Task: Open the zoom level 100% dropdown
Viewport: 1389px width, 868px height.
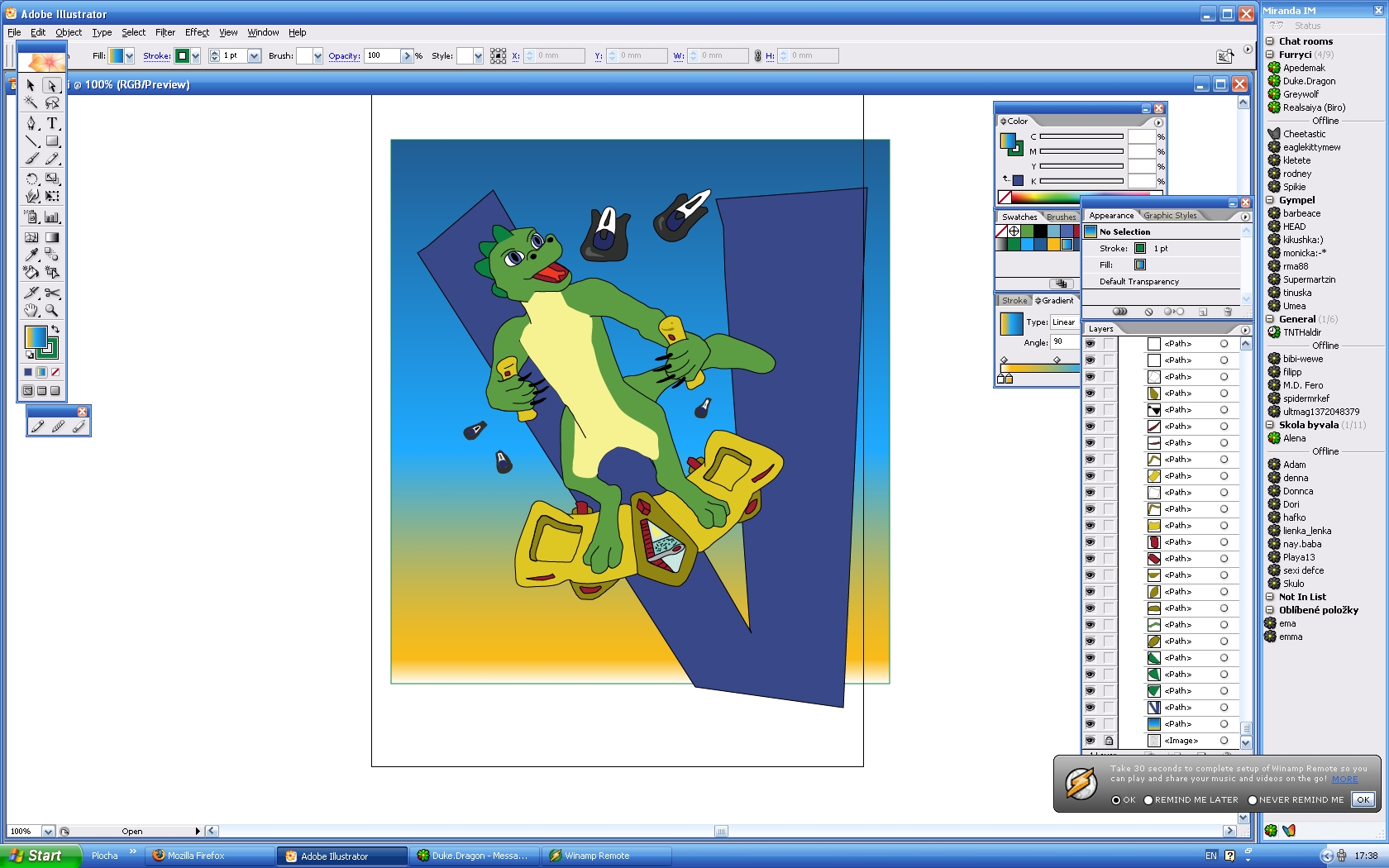Action: (x=48, y=832)
